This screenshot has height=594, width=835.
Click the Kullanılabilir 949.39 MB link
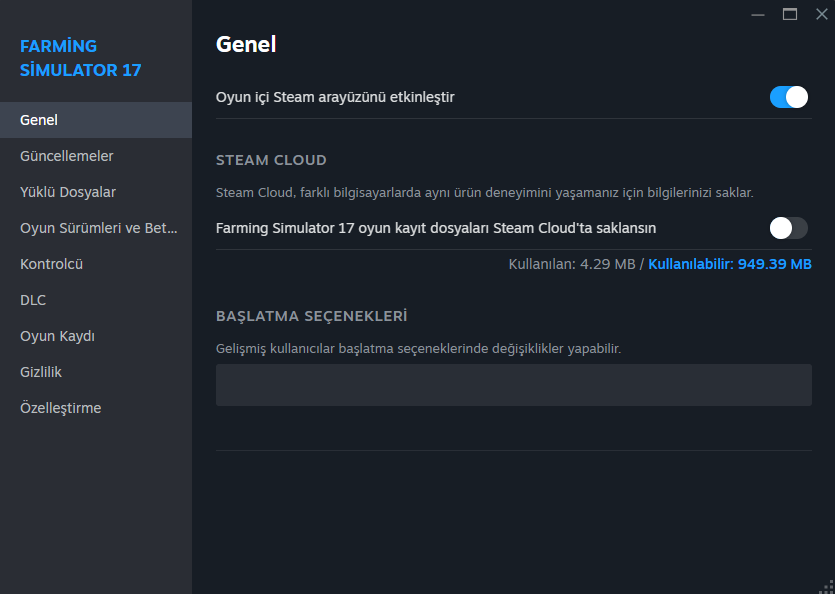[x=730, y=264]
